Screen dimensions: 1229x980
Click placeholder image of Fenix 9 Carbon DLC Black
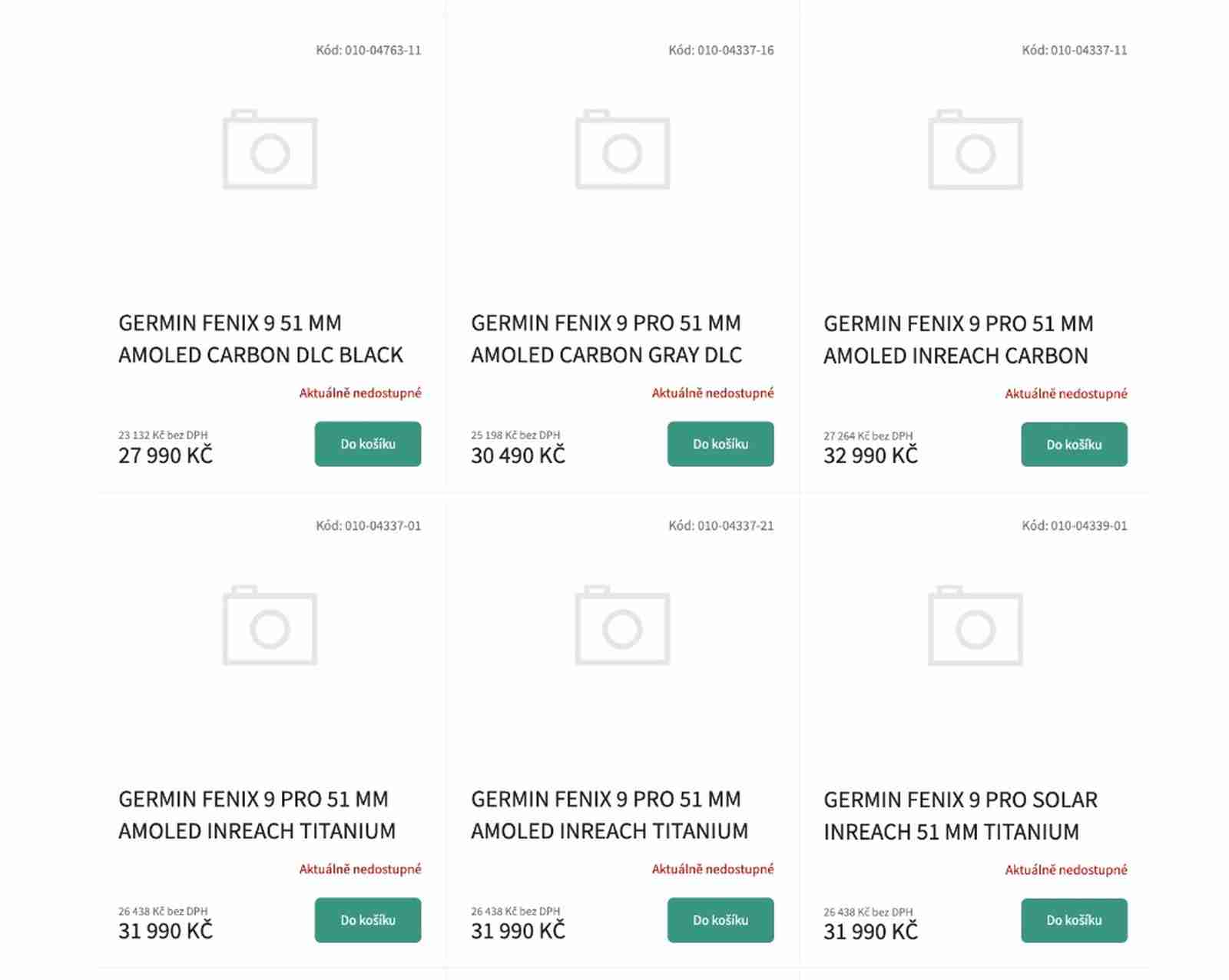(270, 150)
